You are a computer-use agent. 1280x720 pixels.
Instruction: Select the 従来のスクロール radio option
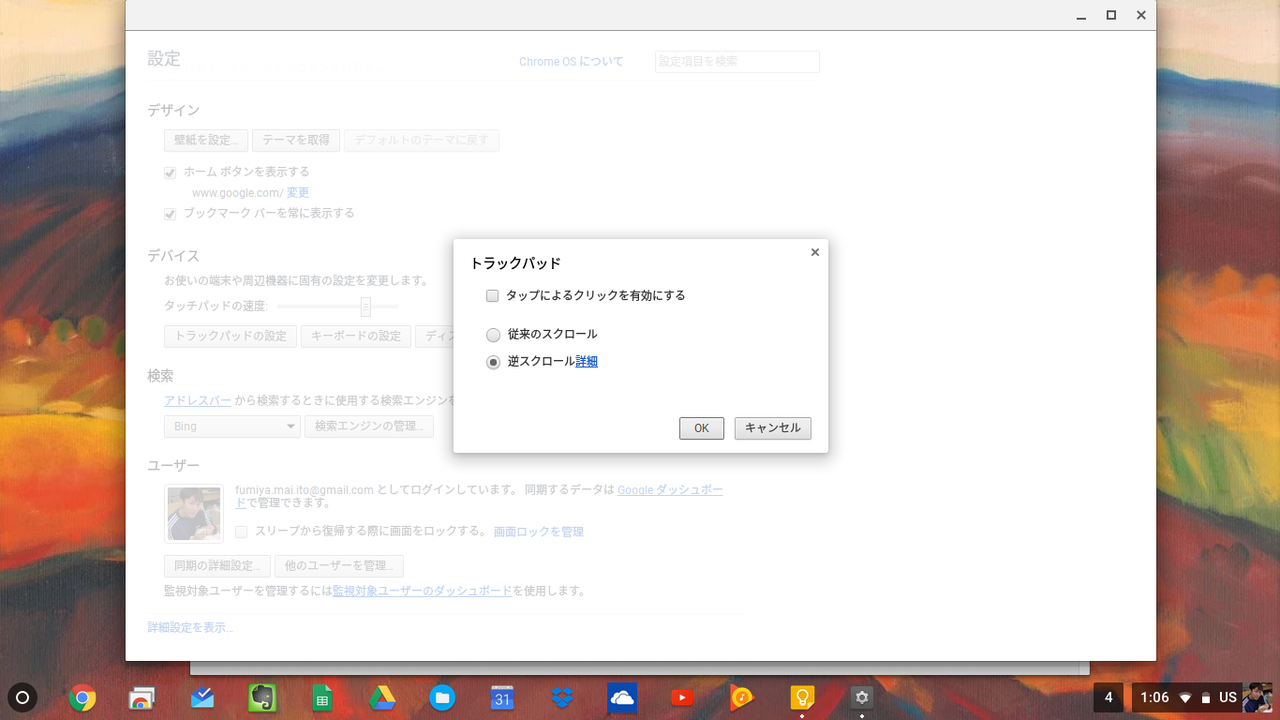pos(493,335)
